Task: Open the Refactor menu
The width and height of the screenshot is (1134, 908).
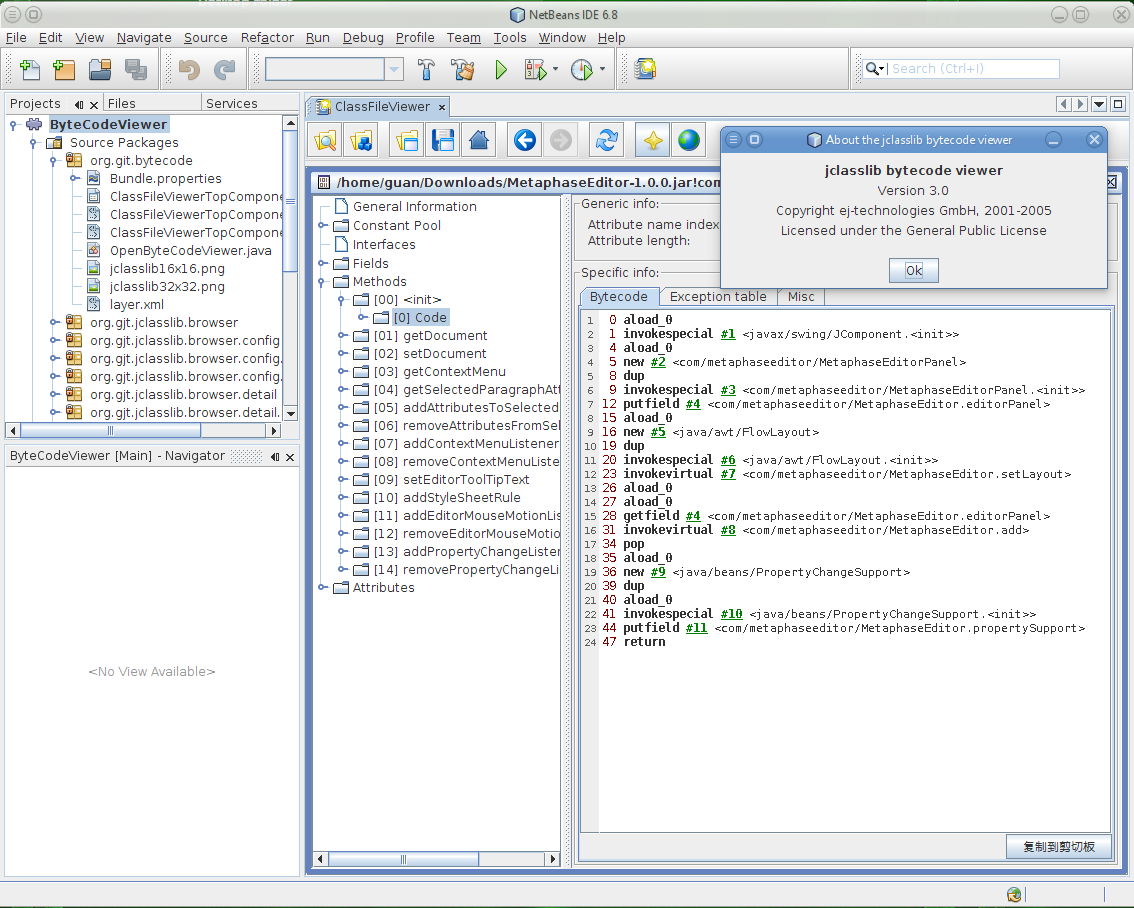Action: (x=267, y=38)
